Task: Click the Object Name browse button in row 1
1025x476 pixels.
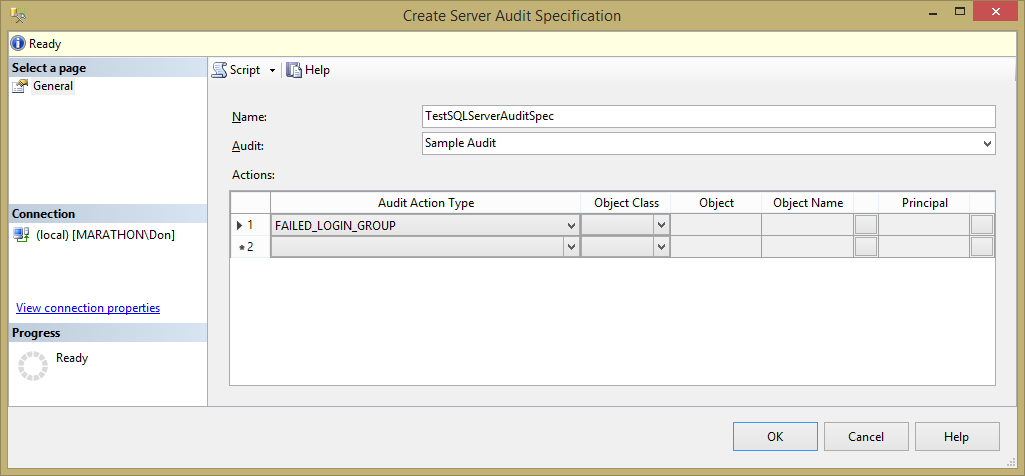Action: [865, 226]
